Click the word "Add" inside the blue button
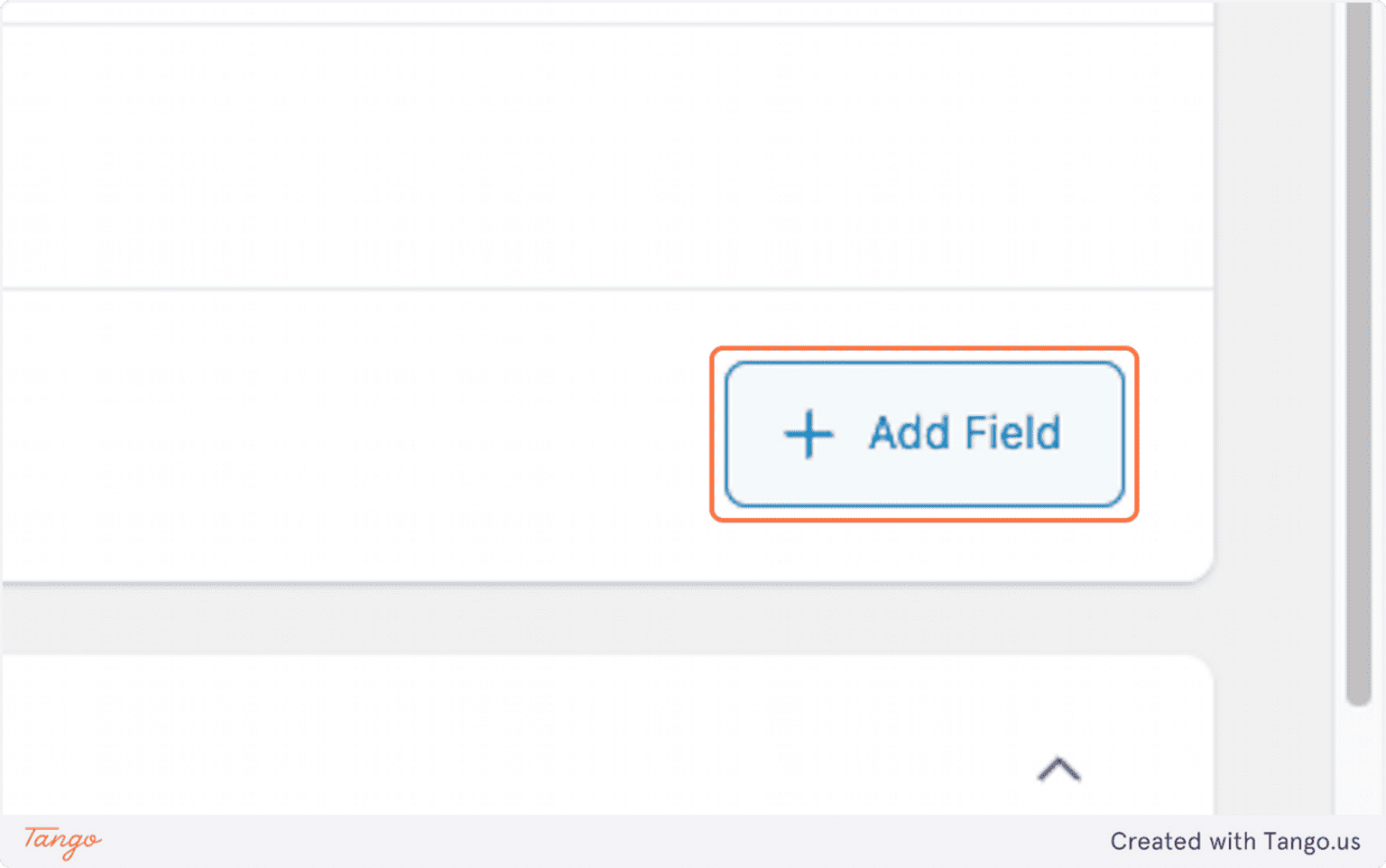The width and height of the screenshot is (1386, 868). 910,433
